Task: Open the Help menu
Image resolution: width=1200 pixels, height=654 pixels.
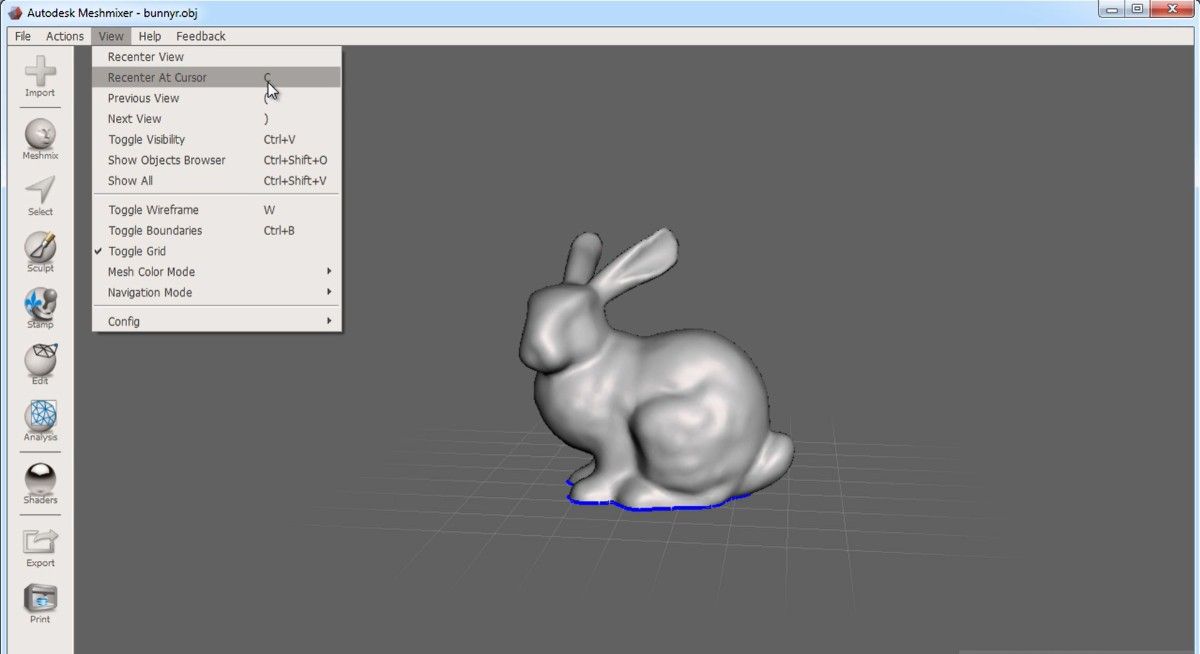Action: coord(150,36)
